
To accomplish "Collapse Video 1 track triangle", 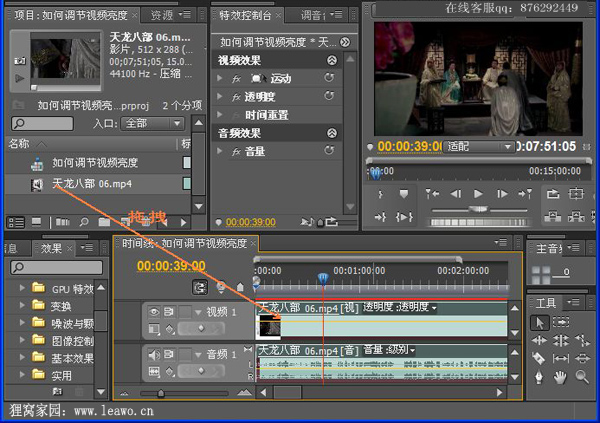I will 198,312.
